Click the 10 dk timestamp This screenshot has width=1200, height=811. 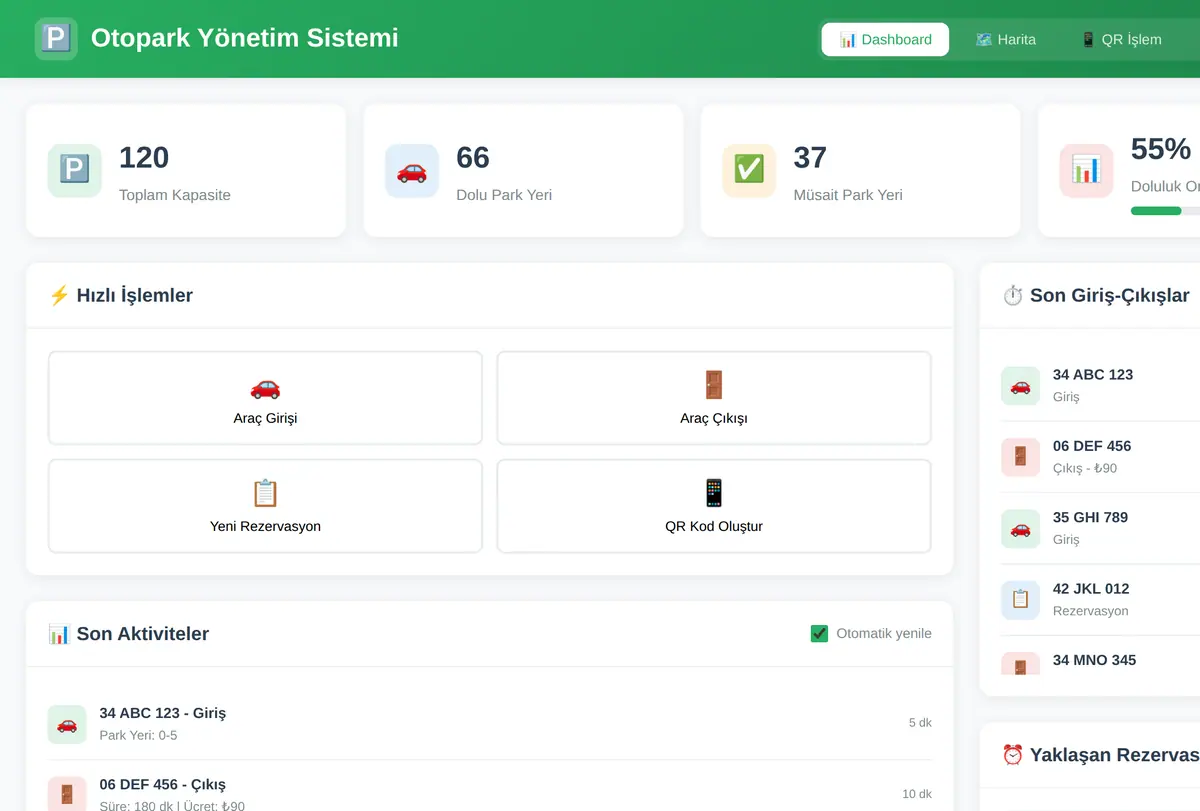[x=917, y=794]
